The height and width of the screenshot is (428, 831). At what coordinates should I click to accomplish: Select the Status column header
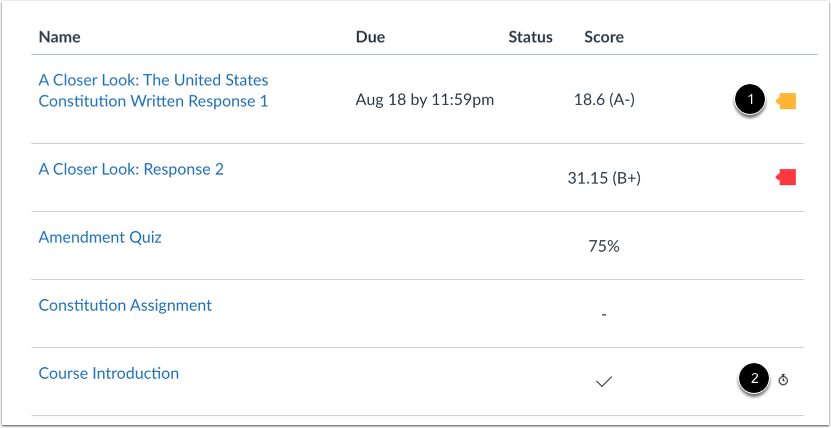click(x=530, y=37)
